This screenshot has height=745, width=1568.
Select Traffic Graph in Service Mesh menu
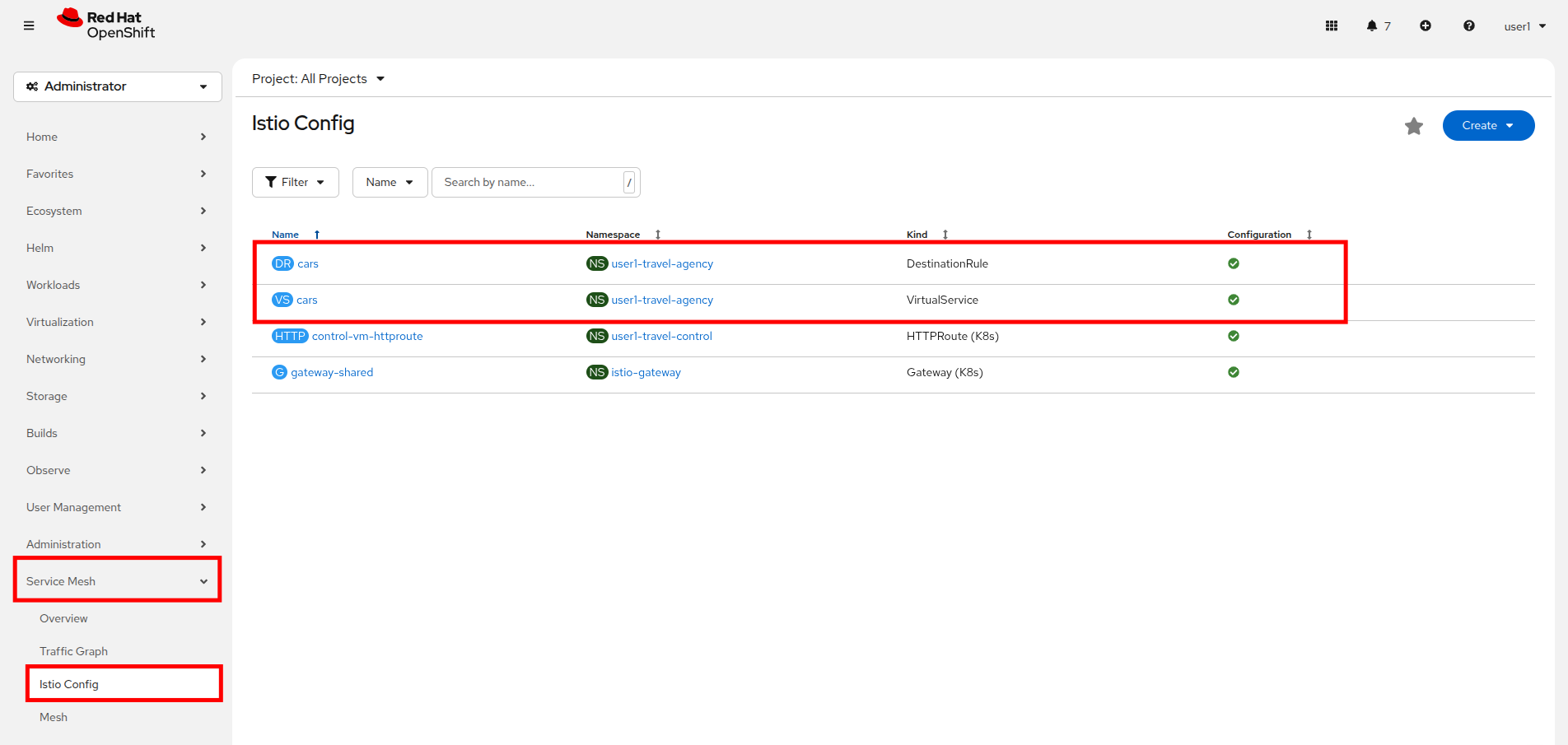tap(73, 651)
